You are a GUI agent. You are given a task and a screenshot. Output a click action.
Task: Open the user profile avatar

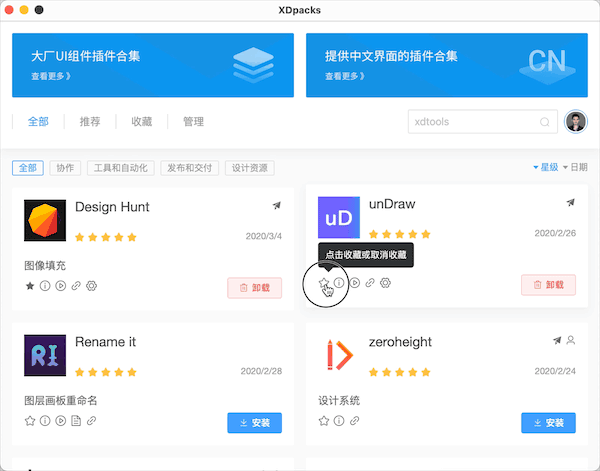click(576, 122)
